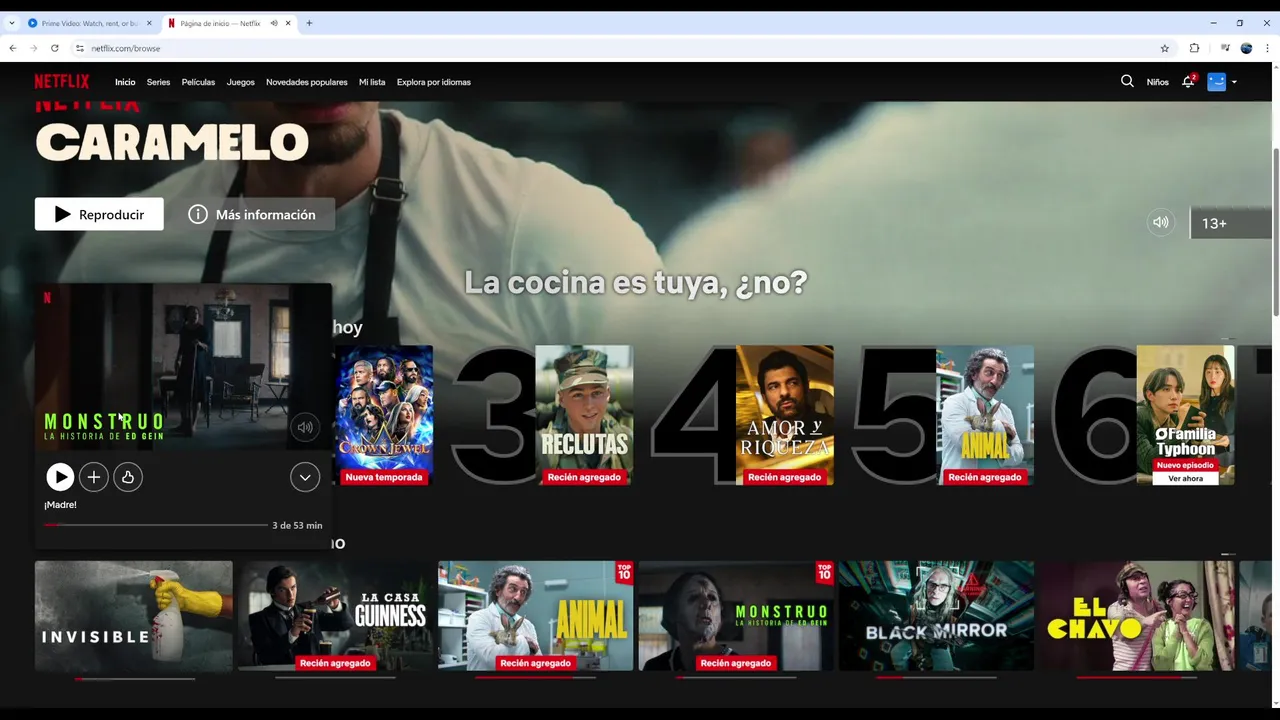Click the site information icon
The height and width of the screenshot is (720, 1280).
(80, 48)
